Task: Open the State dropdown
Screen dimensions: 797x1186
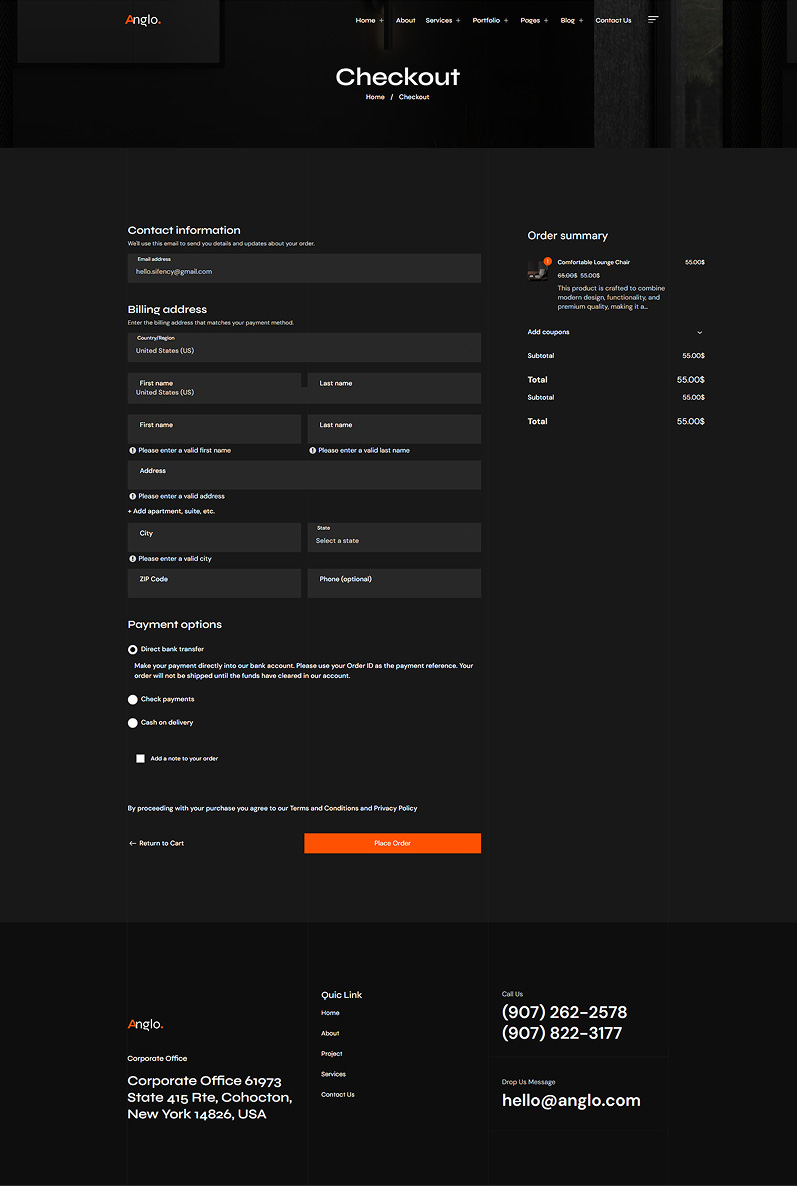Action: (x=394, y=537)
